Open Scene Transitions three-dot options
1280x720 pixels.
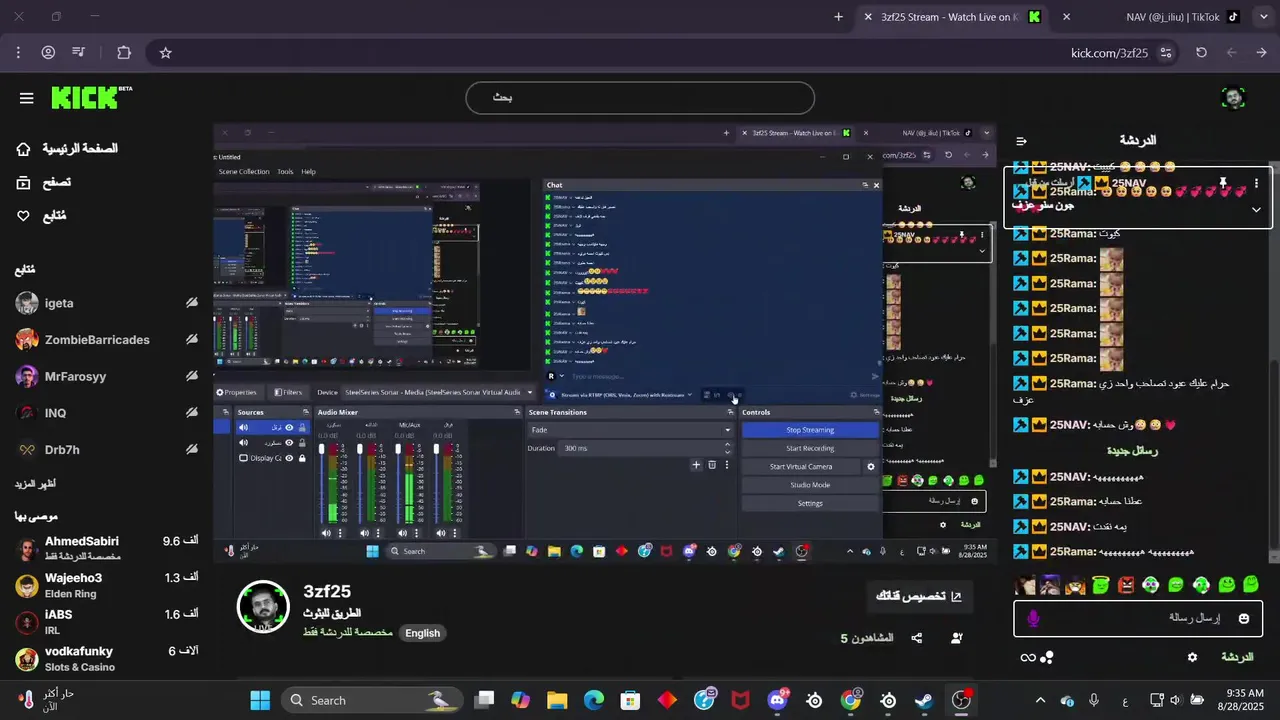727,465
